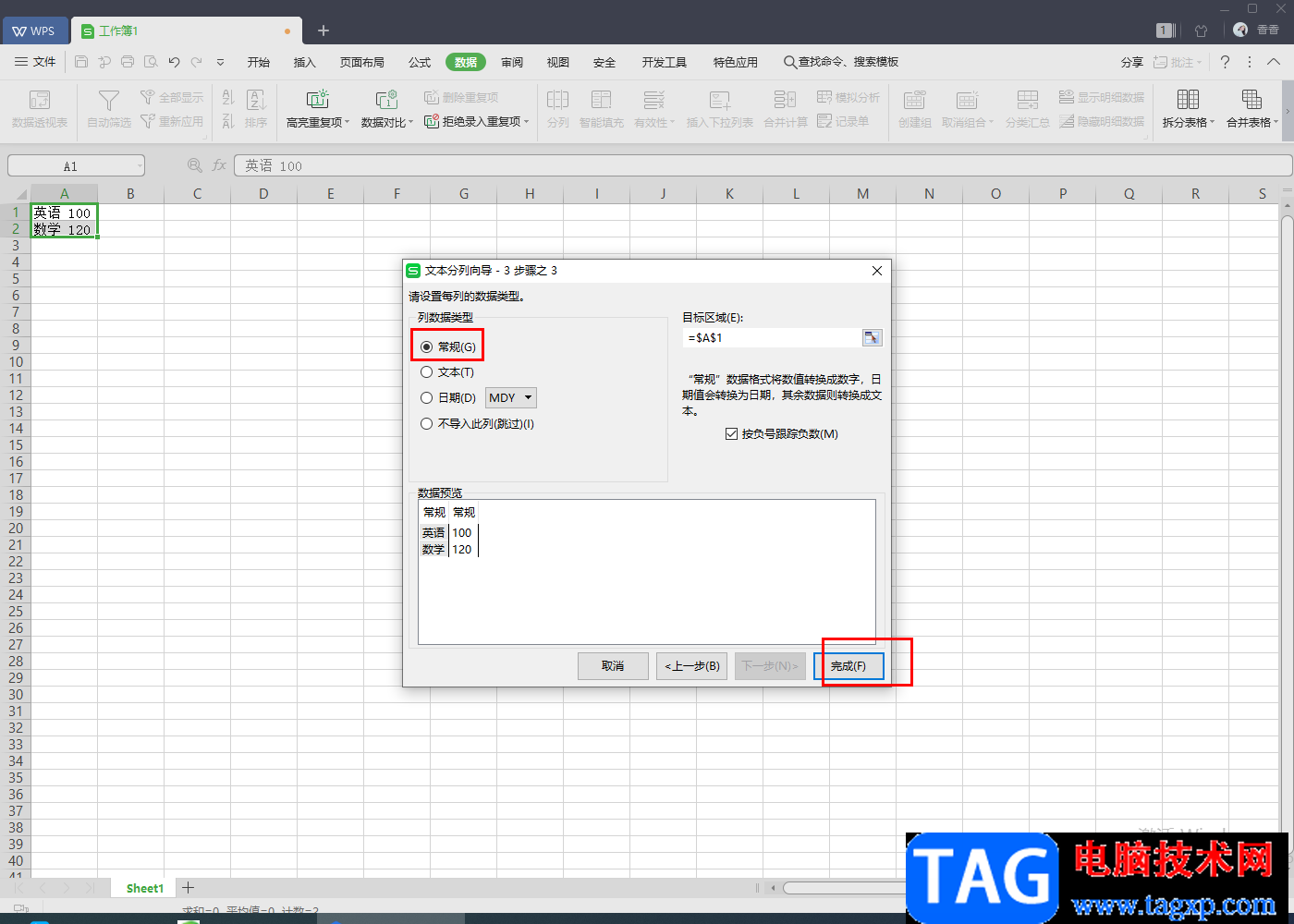Click the <上一步(B) button
1294x924 pixels.
(x=692, y=666)
